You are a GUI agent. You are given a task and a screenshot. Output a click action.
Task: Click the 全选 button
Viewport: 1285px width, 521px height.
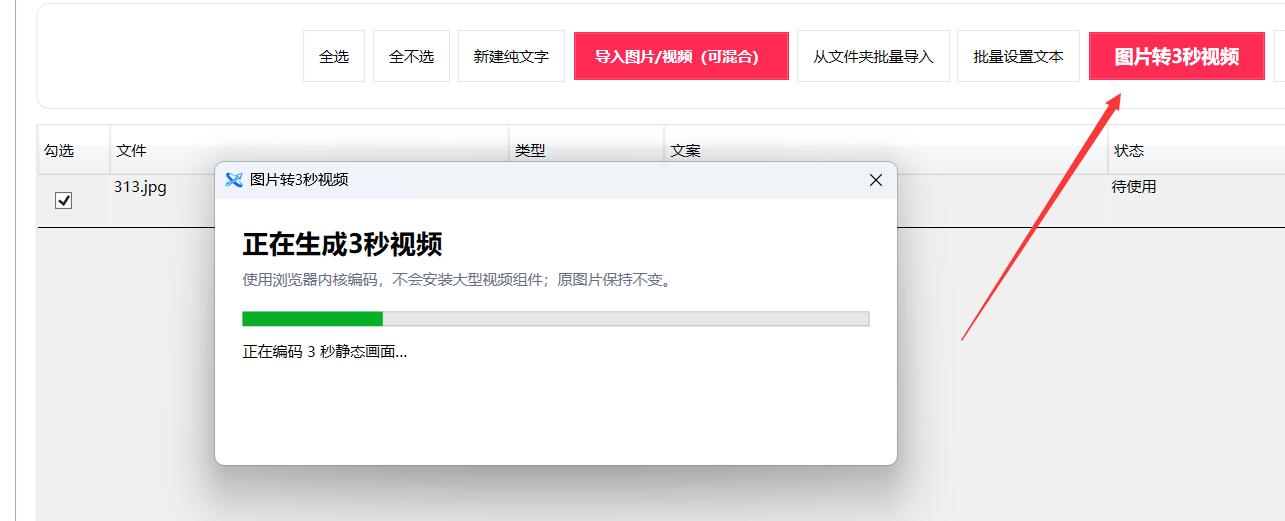tap(334, 56)
